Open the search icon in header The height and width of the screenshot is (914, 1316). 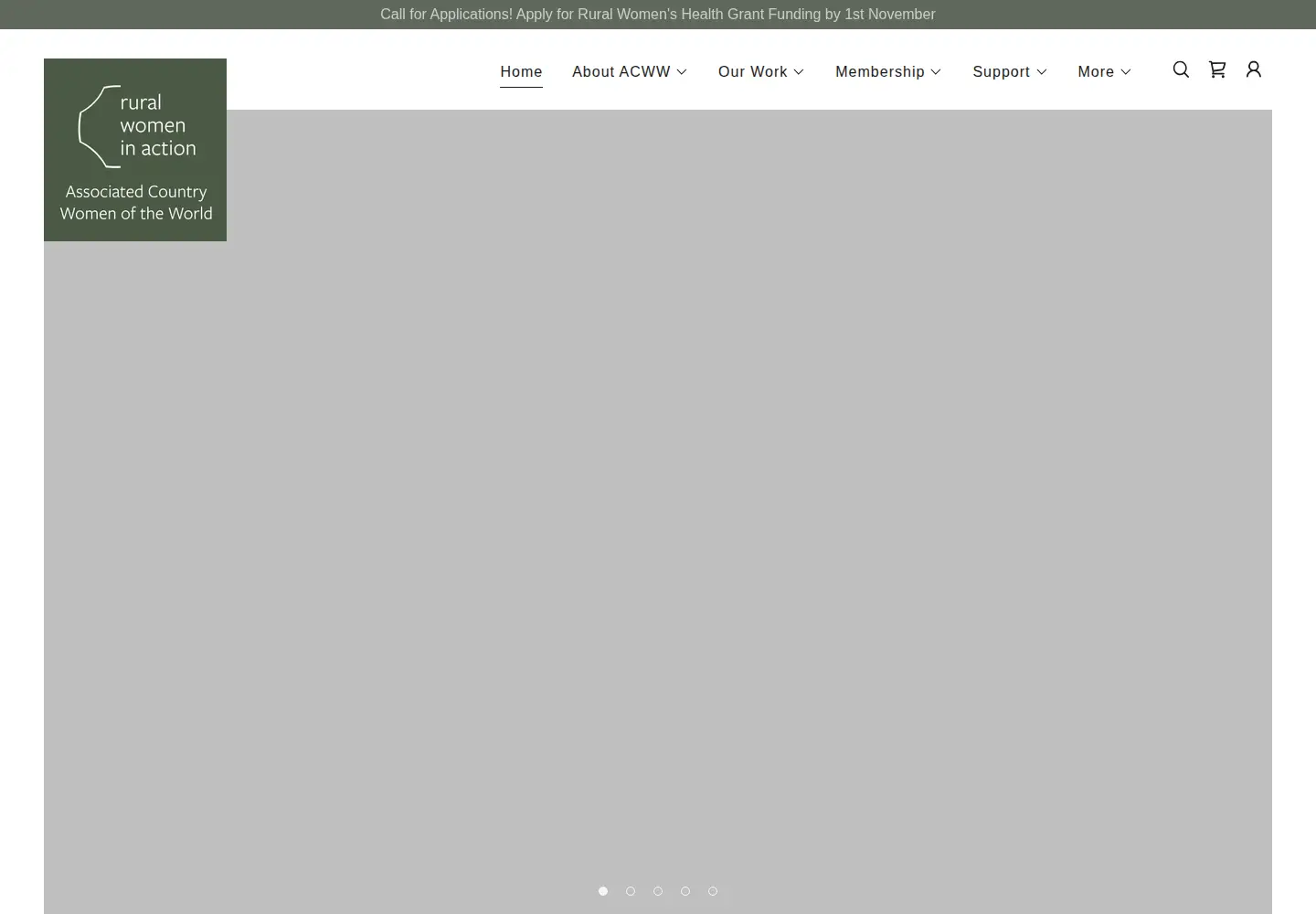click(x=1181, y=69)
